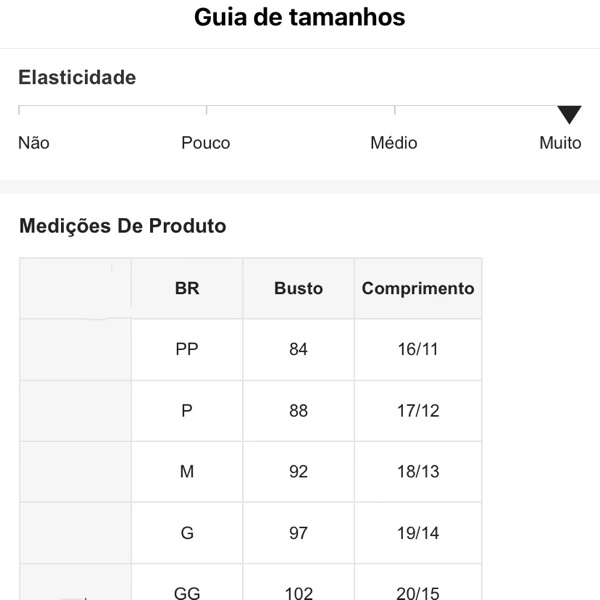Screen dimensions: 600x600
Task: Select the 'Pouco' elasticity label
Action: tap(205, 143)
